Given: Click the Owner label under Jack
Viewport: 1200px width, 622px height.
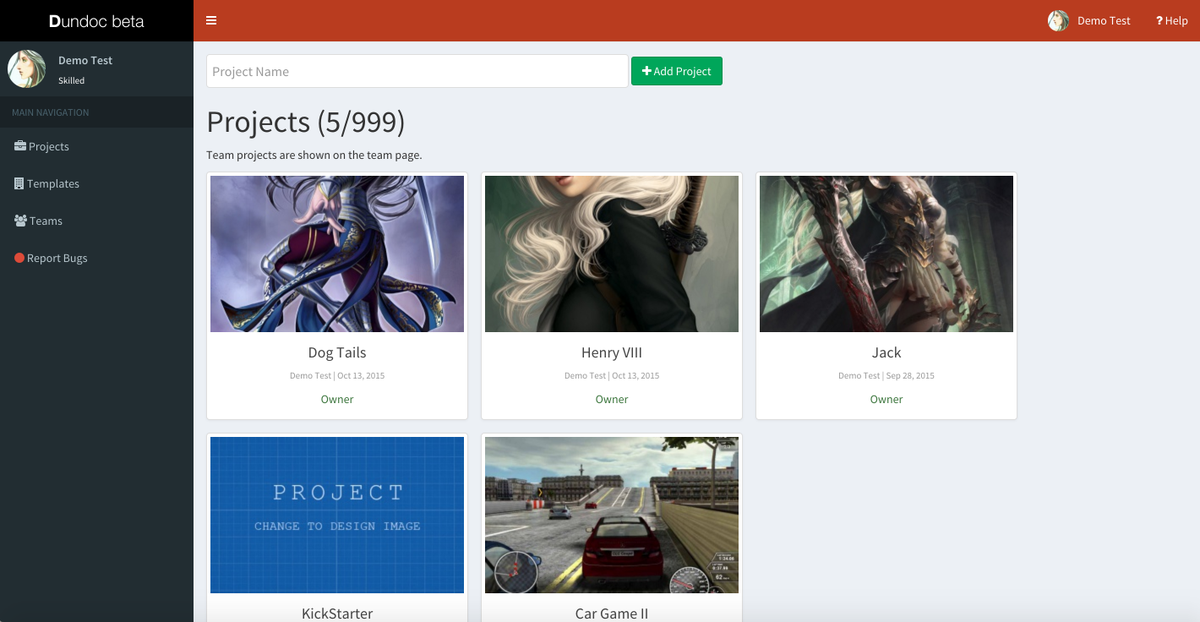Looking at the screenshot, I should [x=886, y=399].
